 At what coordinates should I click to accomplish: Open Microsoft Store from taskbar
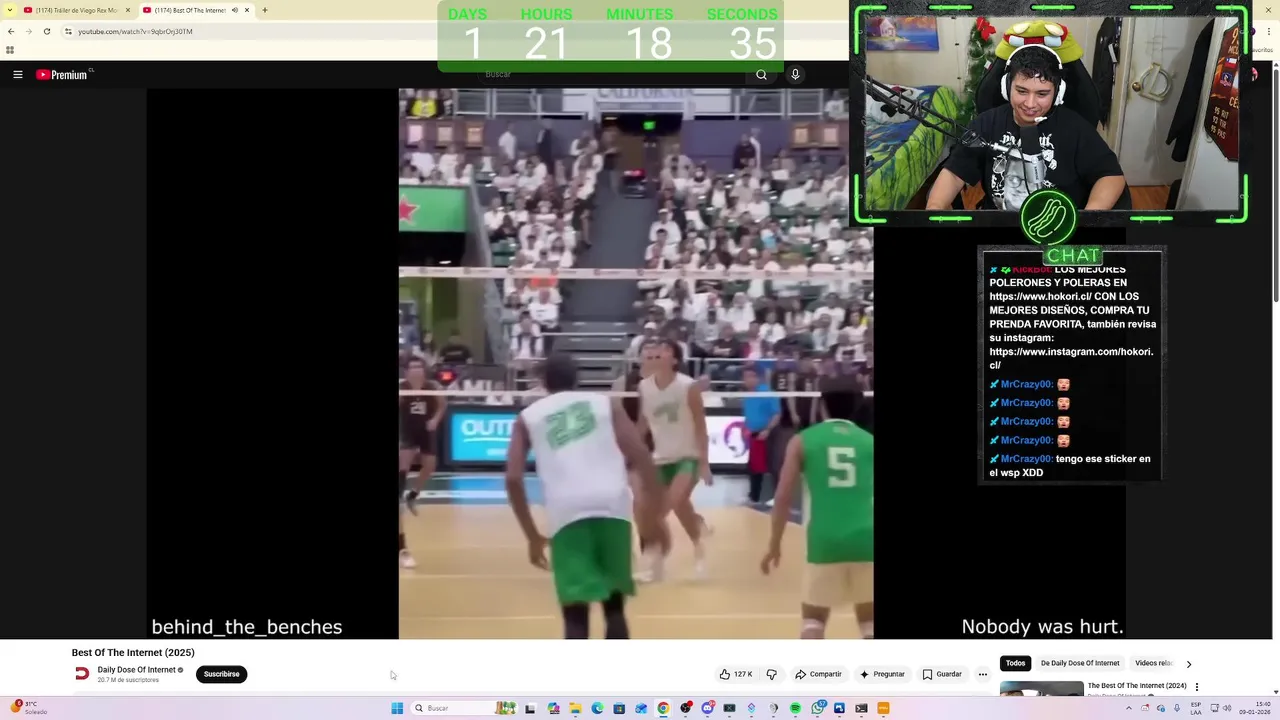coord(619,708)
